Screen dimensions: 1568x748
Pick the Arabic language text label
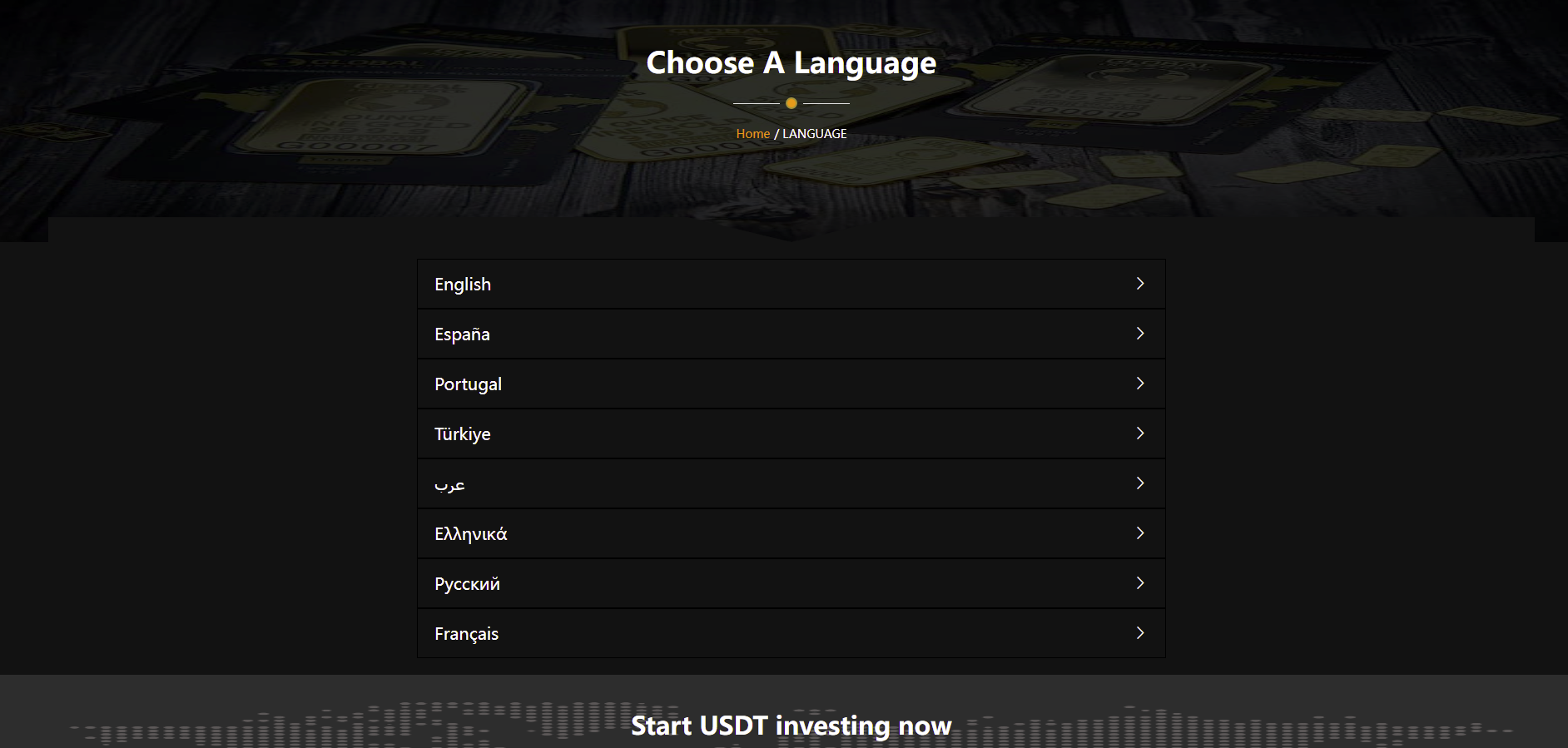449,484
